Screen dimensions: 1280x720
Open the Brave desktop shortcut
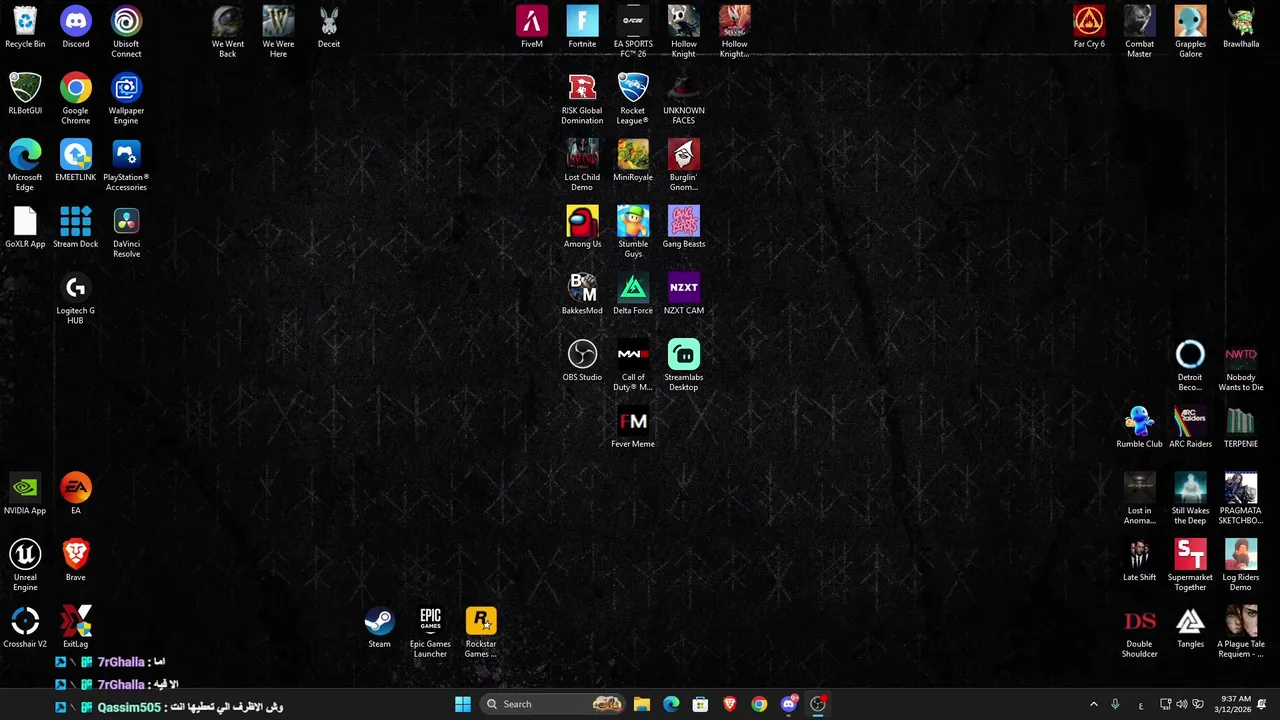coord(76,561)
